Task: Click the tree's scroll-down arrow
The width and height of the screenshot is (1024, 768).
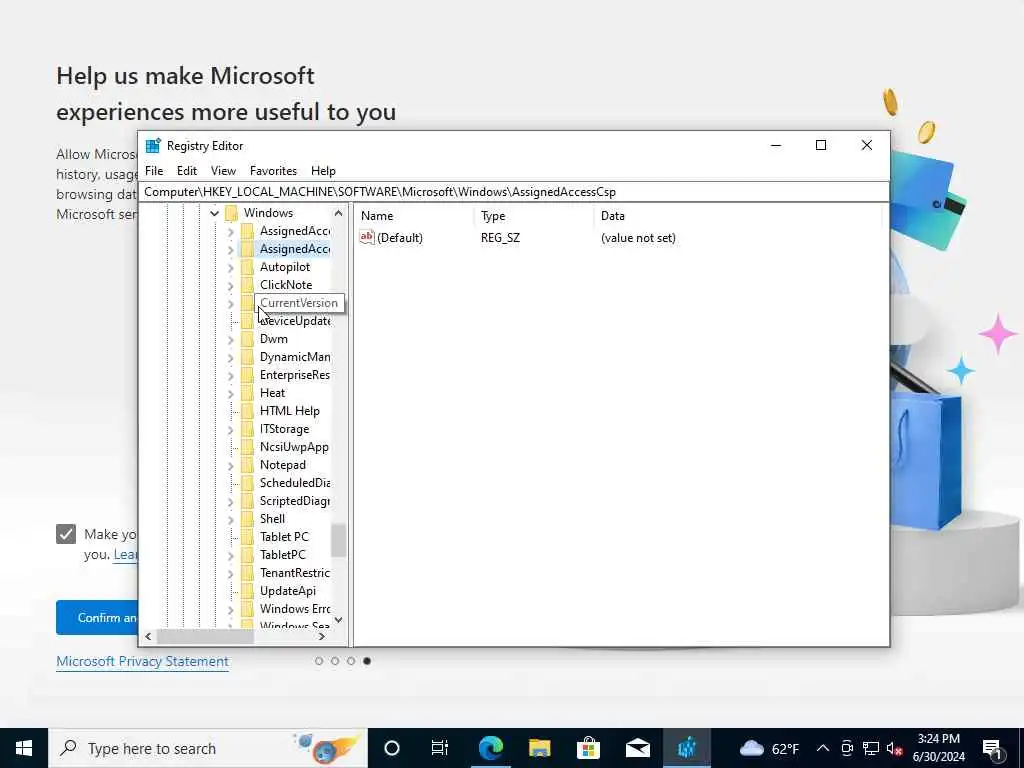Action: 338,620
